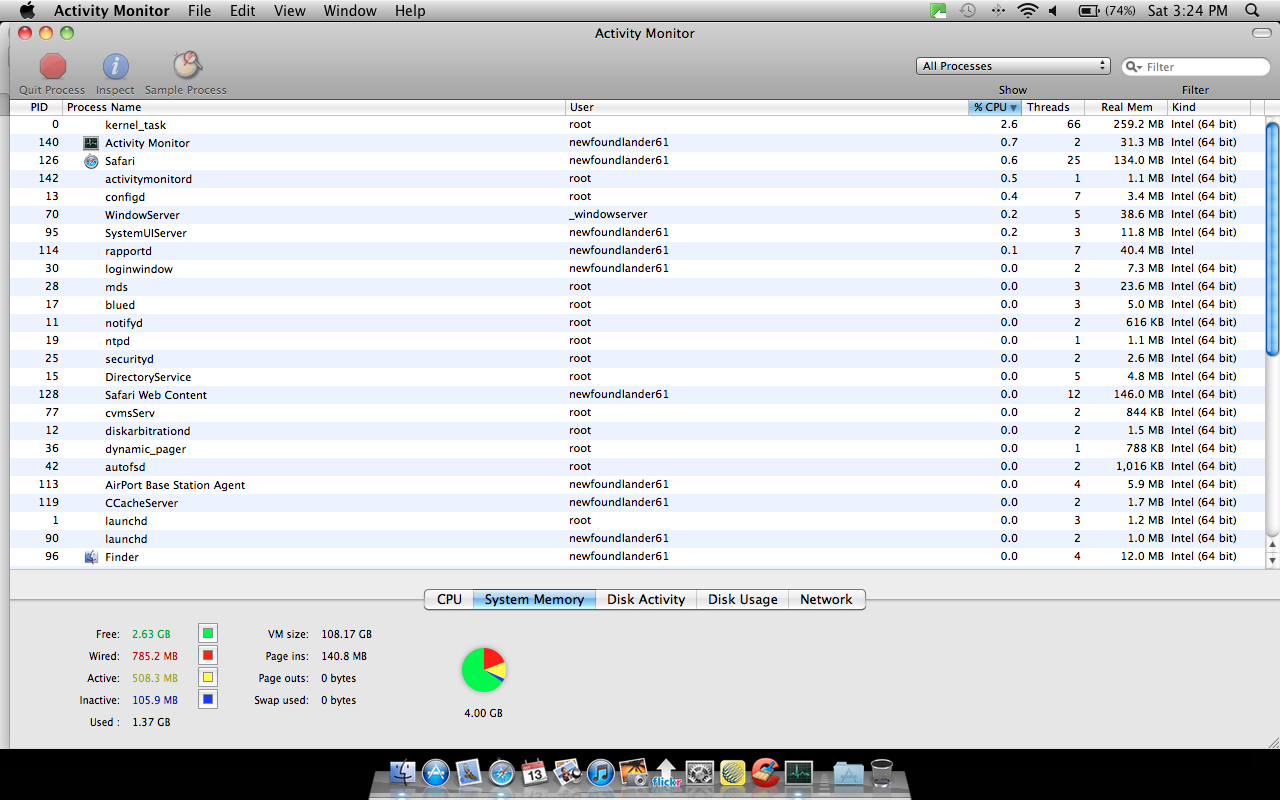This screenshot has height=800, width=1280.
Task: Click the Time Machine menu bar icon
Action: pyautogui.click(x=968, y=11)
